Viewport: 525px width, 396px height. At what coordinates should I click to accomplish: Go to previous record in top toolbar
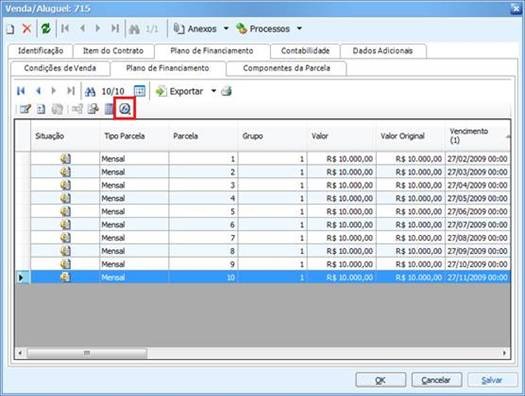tap(82, 28)
